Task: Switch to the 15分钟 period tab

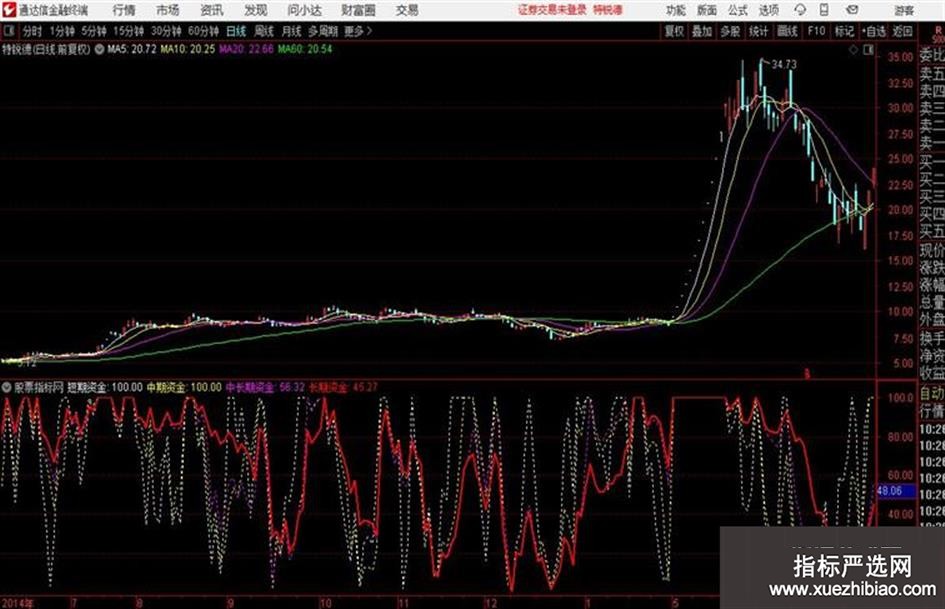Action: tap(128, 31)
